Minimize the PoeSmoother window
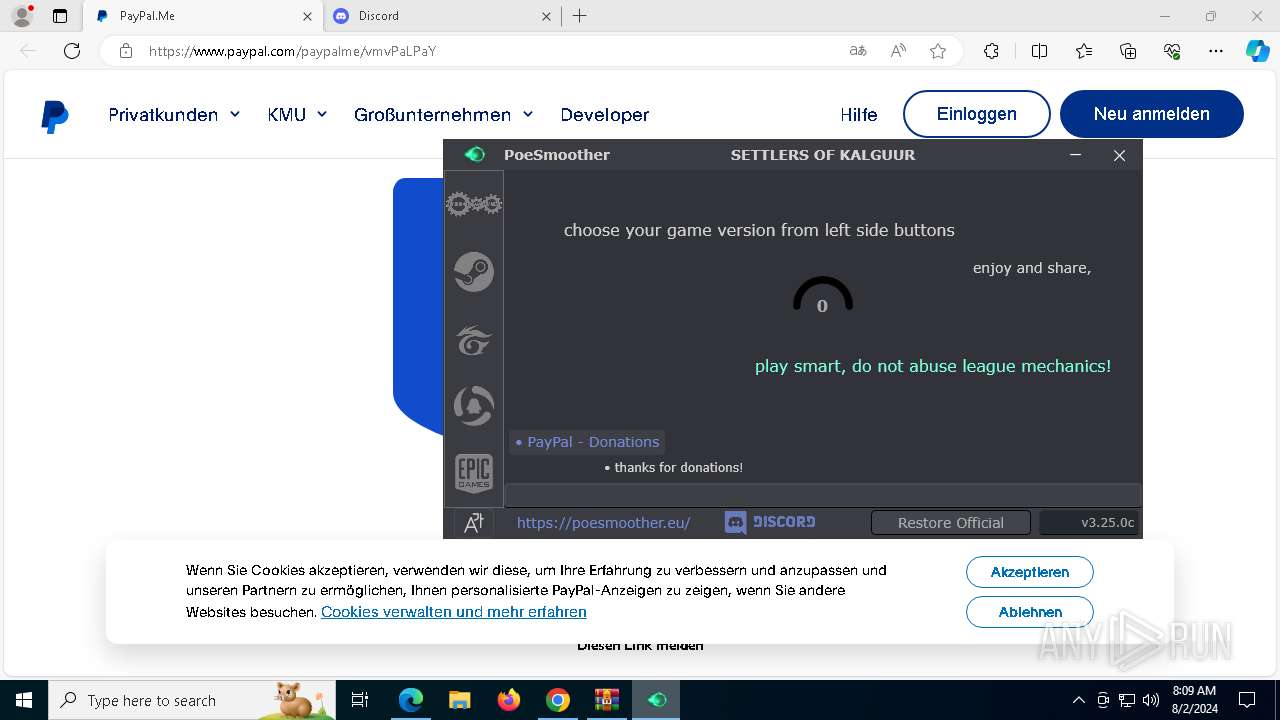 (x=1076, y=155)
